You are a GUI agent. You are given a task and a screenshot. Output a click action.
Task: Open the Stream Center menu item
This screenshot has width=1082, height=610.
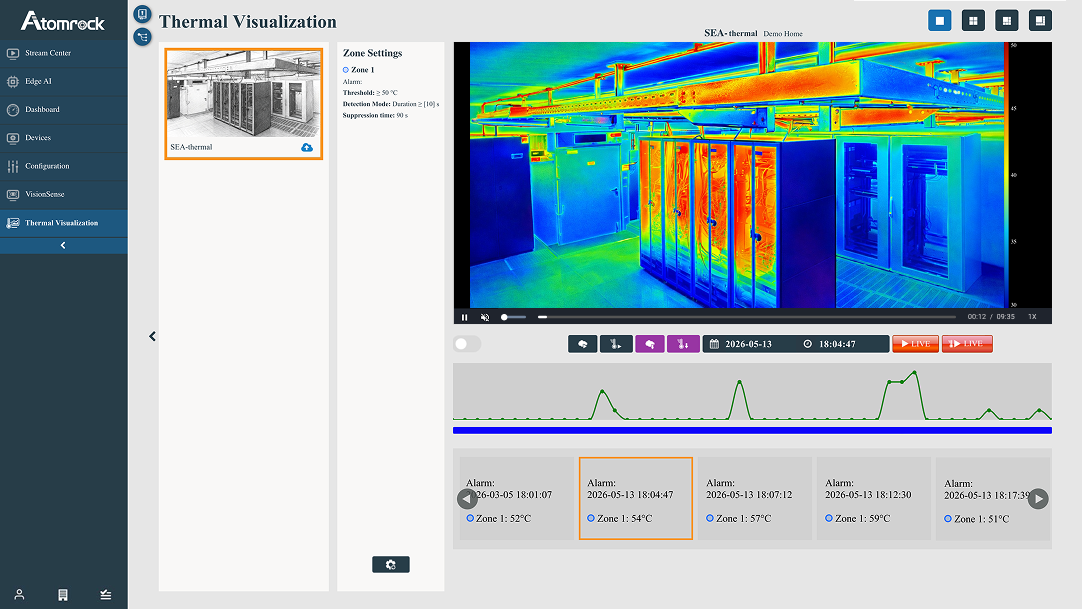pos(63,53)
